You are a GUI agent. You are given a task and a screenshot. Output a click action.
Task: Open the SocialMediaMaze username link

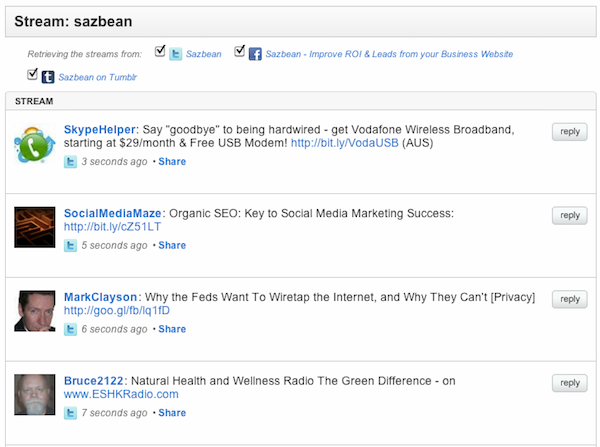pos(109,213)
